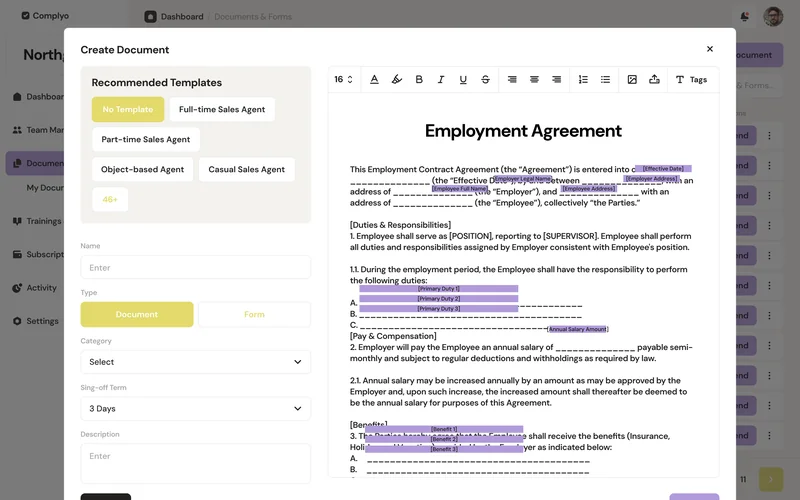Select the text color tool
The width and height of the screenshot is (800, 500).
click(374, 80)
